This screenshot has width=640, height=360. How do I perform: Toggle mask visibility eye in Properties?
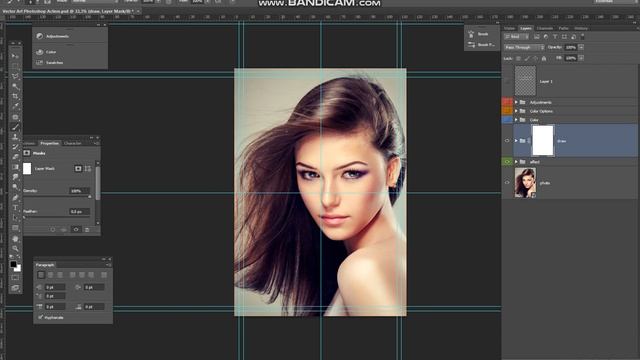pyautogui.click(x=76, y=230)
